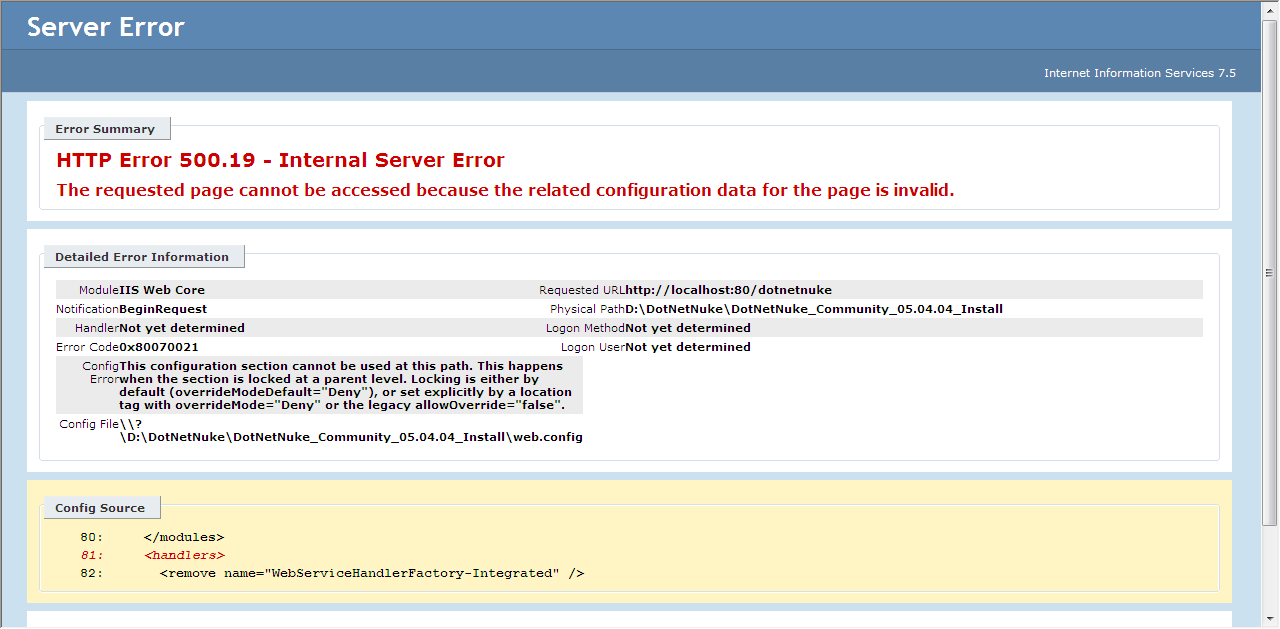The height and width of the screenshot is (629, 1280).
Task: Click the Handler 'Not yet determined' value
Action: tap(182, 328)
